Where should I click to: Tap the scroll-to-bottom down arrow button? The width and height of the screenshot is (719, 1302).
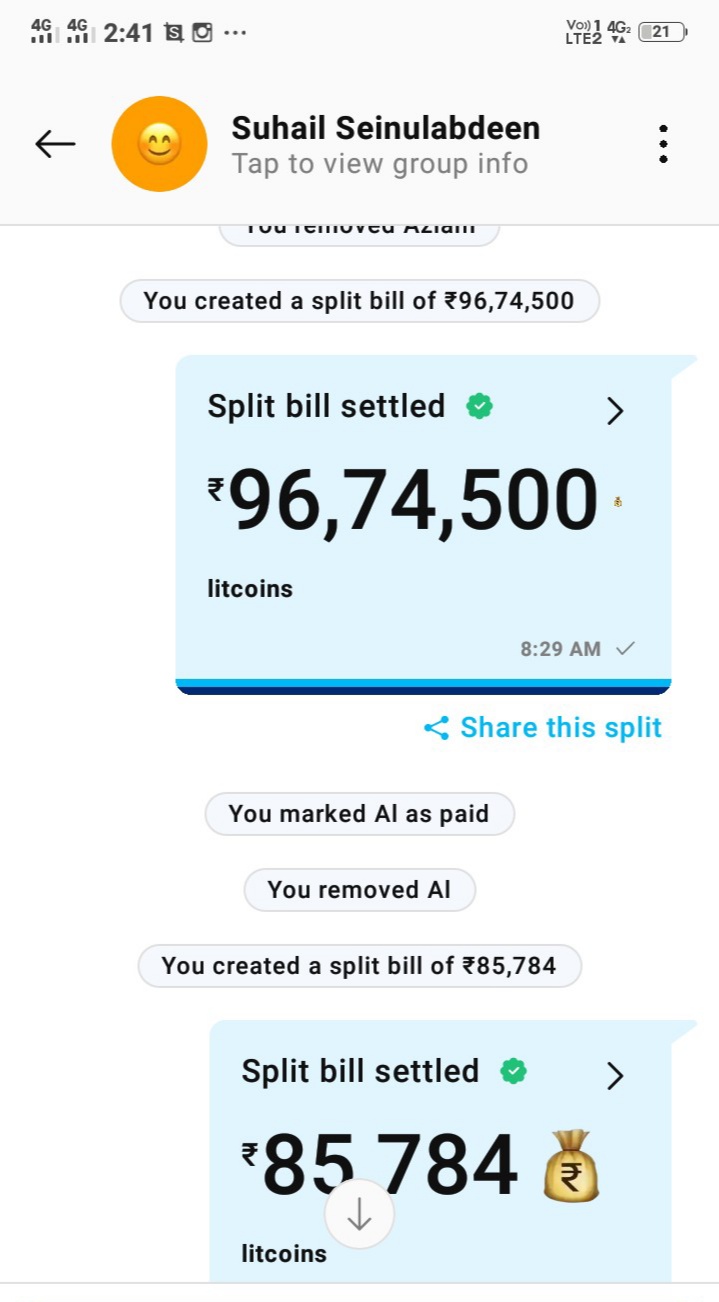359,1214
